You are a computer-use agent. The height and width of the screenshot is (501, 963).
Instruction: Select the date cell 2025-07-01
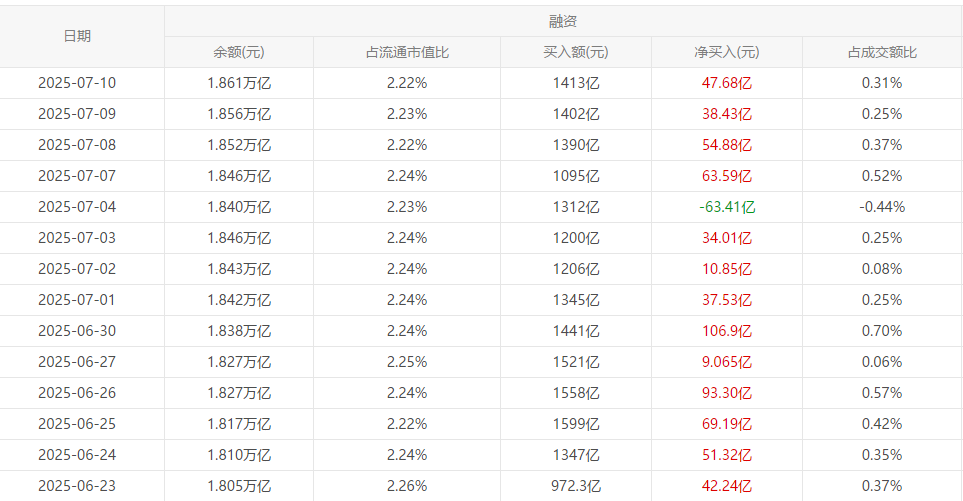(x=77, y=300)
